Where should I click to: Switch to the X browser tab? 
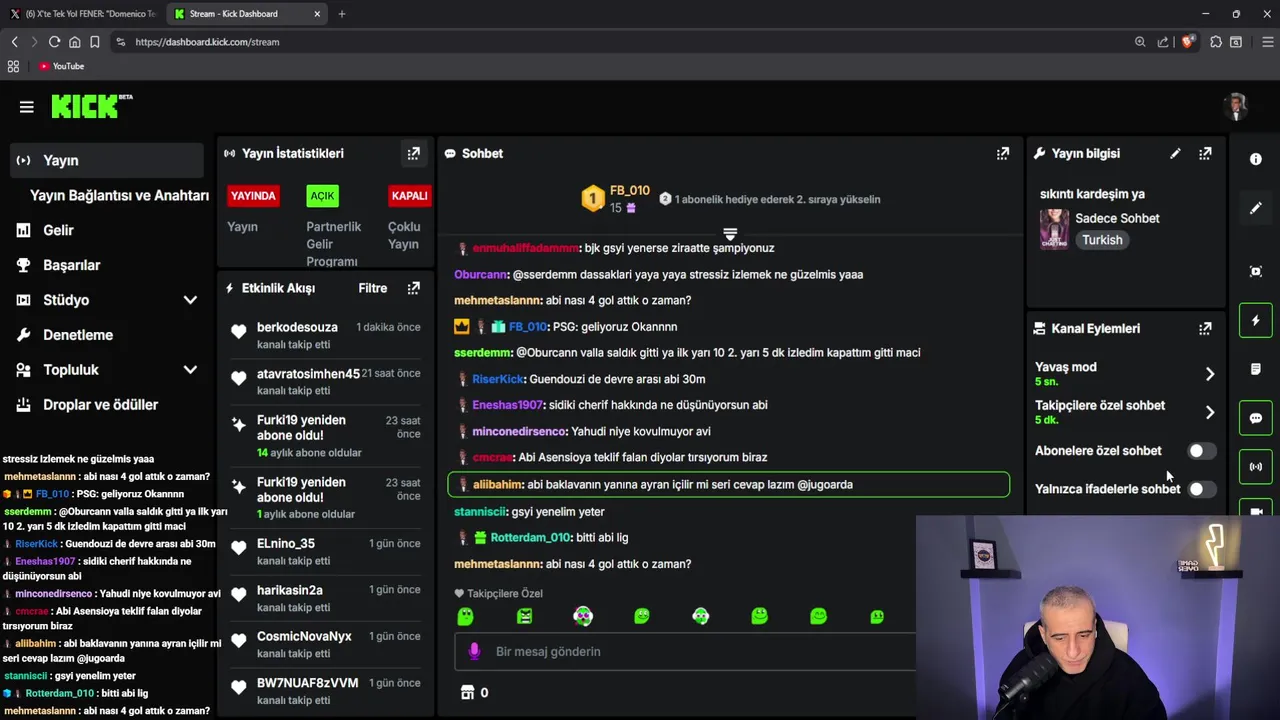[x=83, y=14]
